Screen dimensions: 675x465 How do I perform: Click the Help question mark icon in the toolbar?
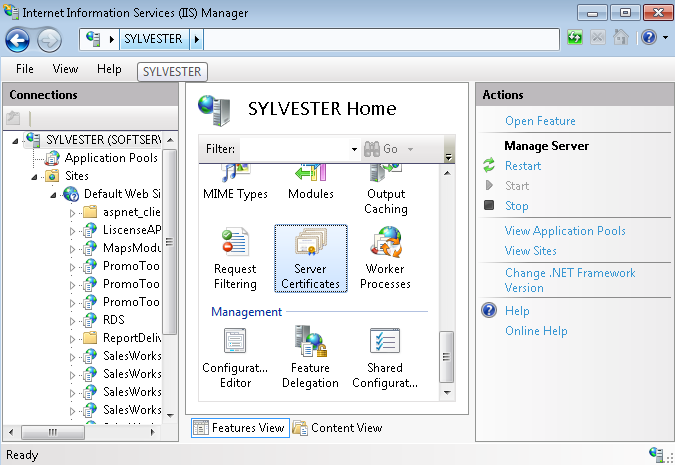[x=649, y=37]
